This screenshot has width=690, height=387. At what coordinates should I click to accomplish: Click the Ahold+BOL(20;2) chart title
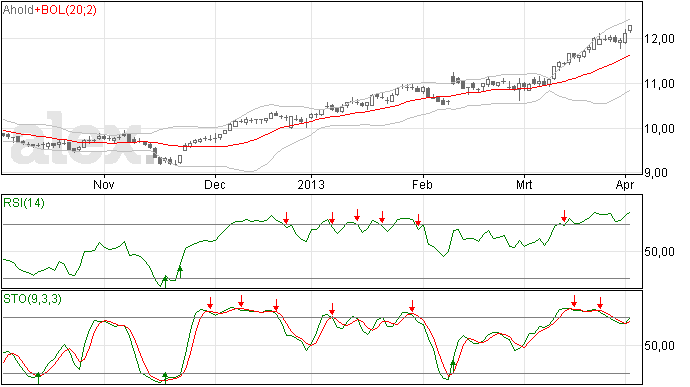click(x=49, y=10)
